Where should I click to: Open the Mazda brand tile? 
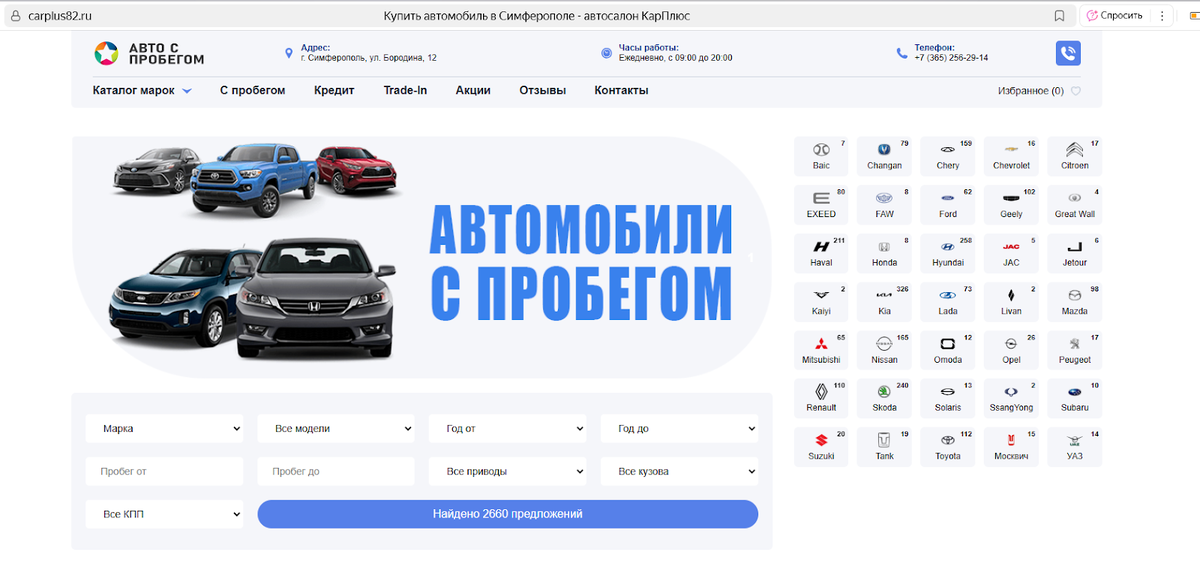(1074, 301)
